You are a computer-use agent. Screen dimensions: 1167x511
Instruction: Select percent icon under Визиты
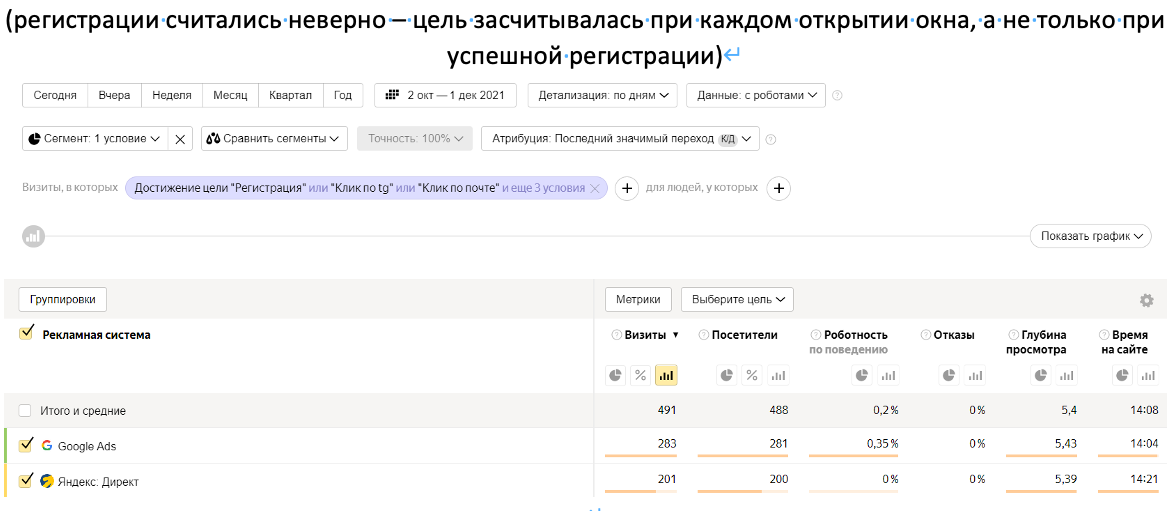tap(640, 376)
